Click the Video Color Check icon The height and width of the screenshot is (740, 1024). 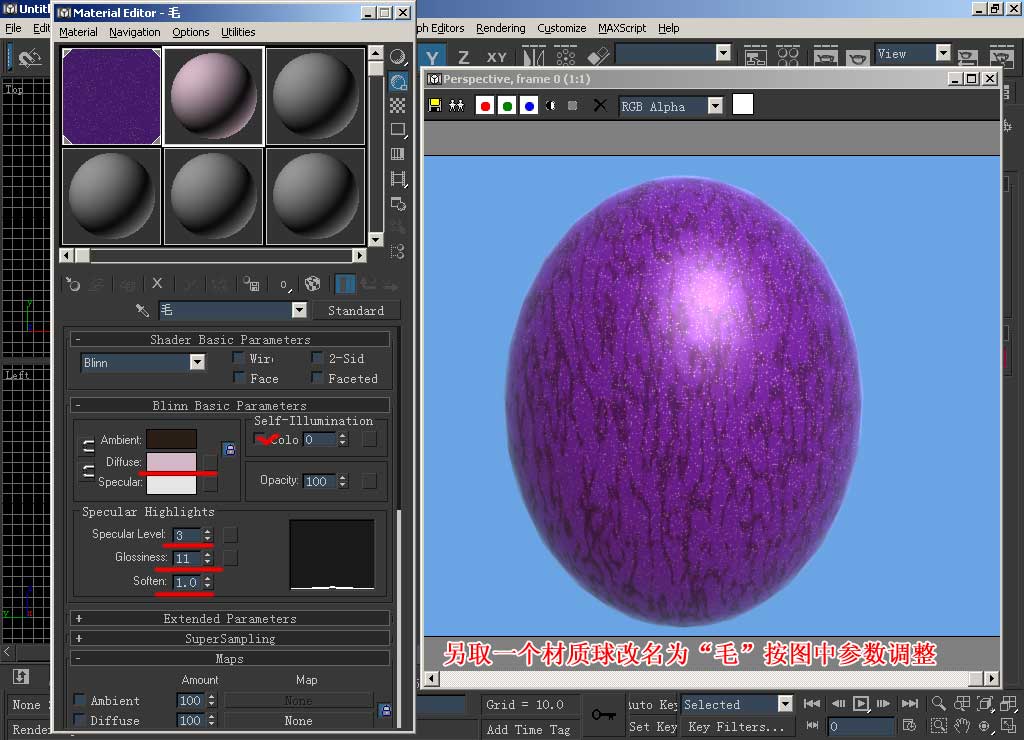pyautogui.click(x=398, y=154)
